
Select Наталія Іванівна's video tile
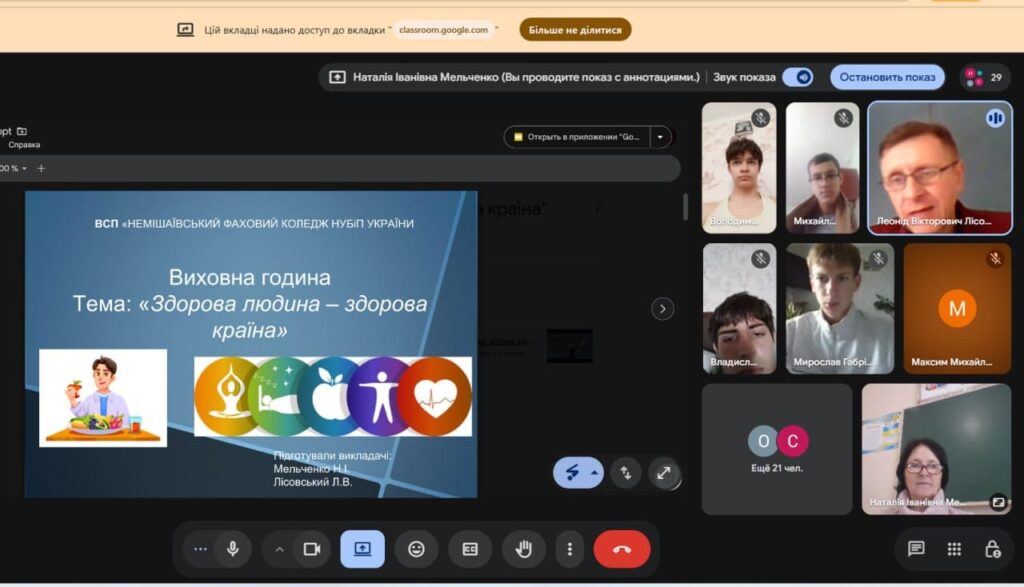pos(936,449)
